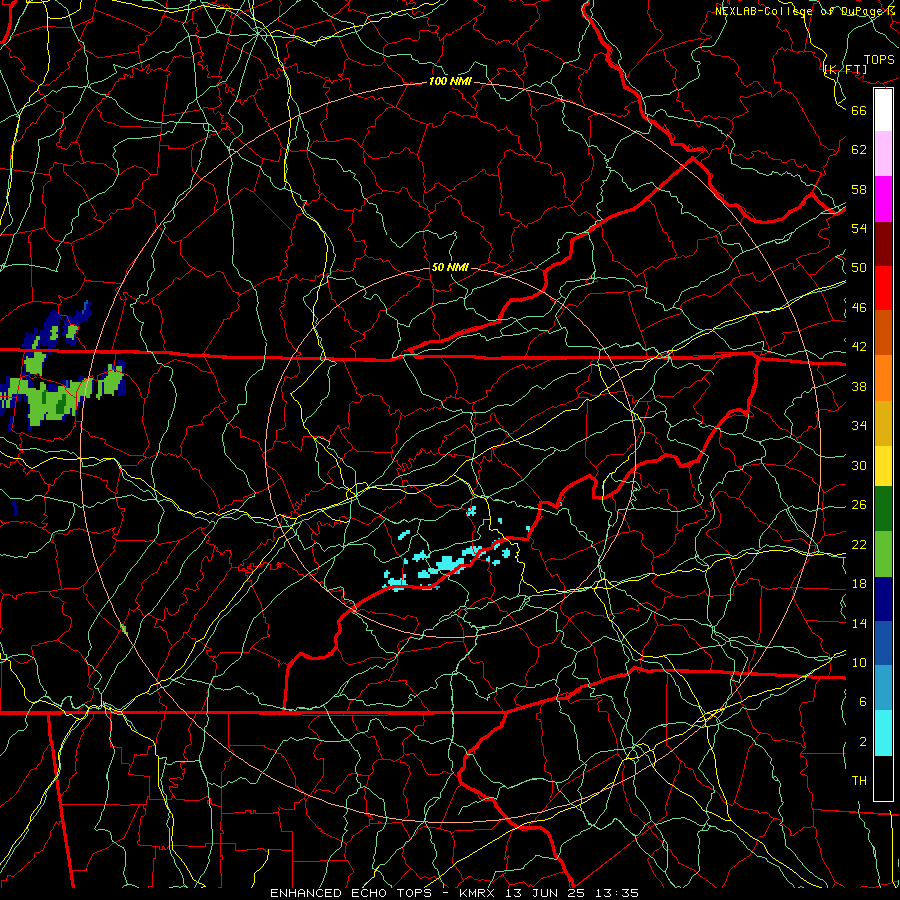The image size is (900, 900).
Task: Pick the dark green legend color segment
Action: click(x=883, y=509)
